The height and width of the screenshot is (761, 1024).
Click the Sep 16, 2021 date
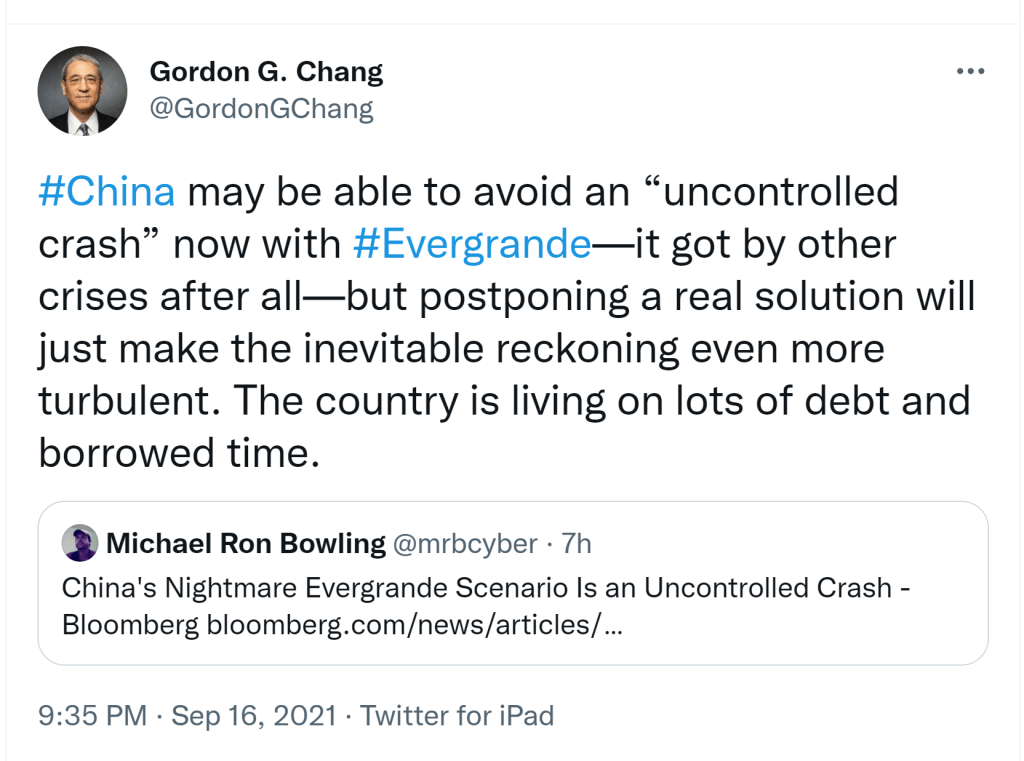coord(254,716)
